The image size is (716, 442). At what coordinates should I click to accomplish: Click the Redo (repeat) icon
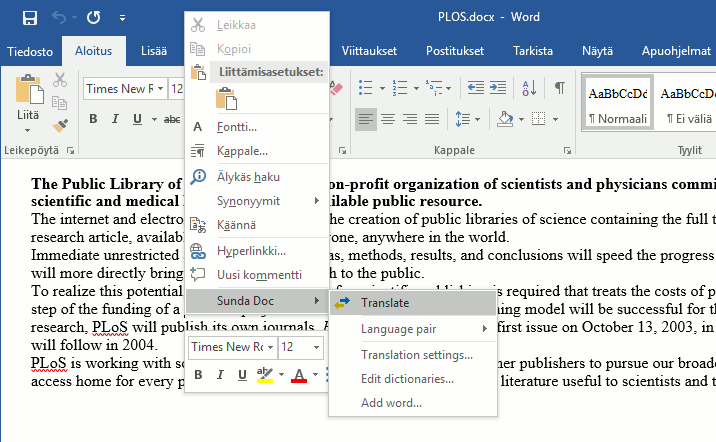(x=94, y=18)
